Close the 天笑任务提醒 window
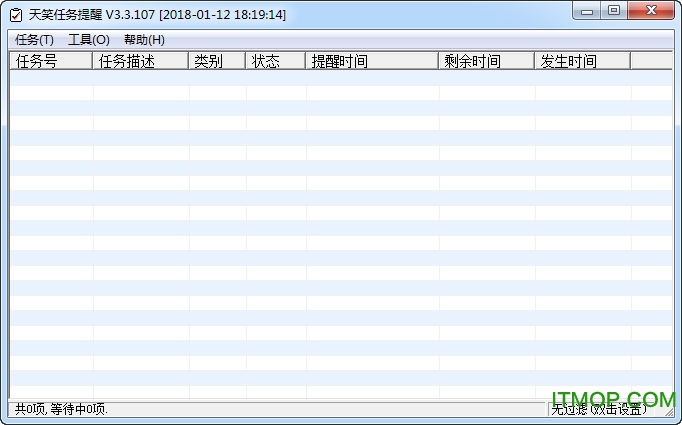The width and height of the screenshot is (682, 425). (650, 11)
